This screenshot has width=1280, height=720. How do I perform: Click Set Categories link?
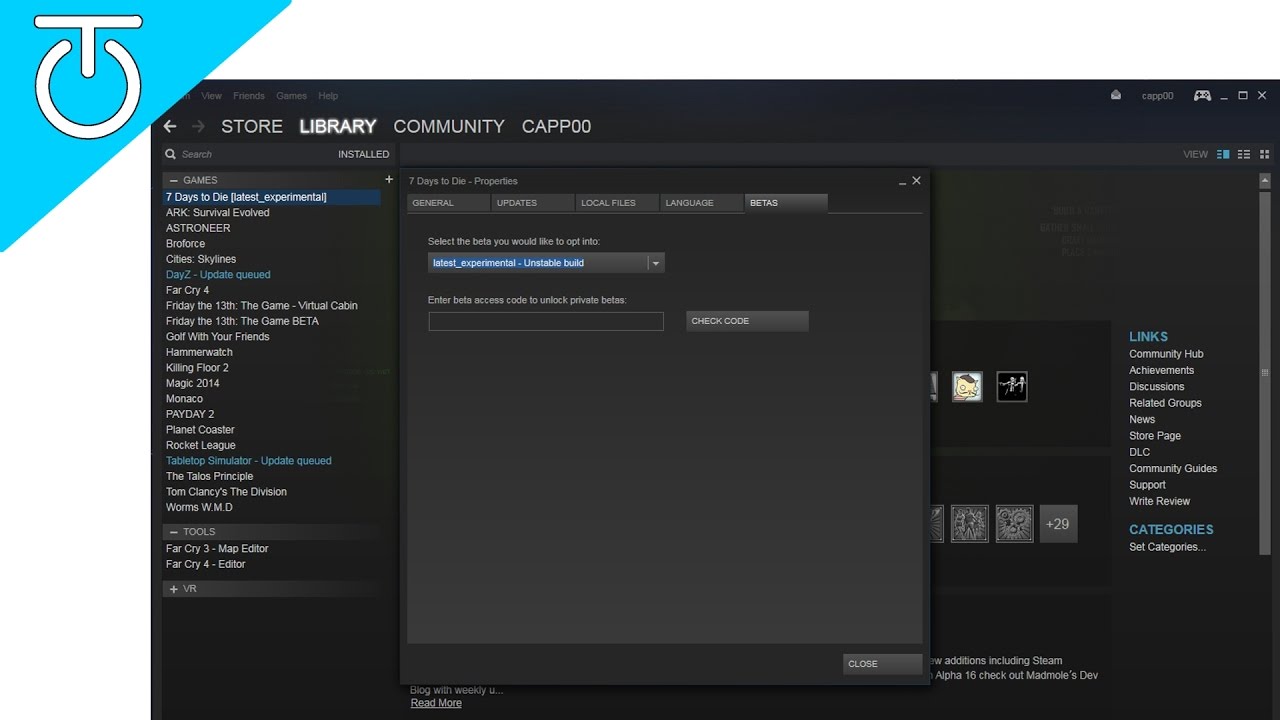(1167, 547)
